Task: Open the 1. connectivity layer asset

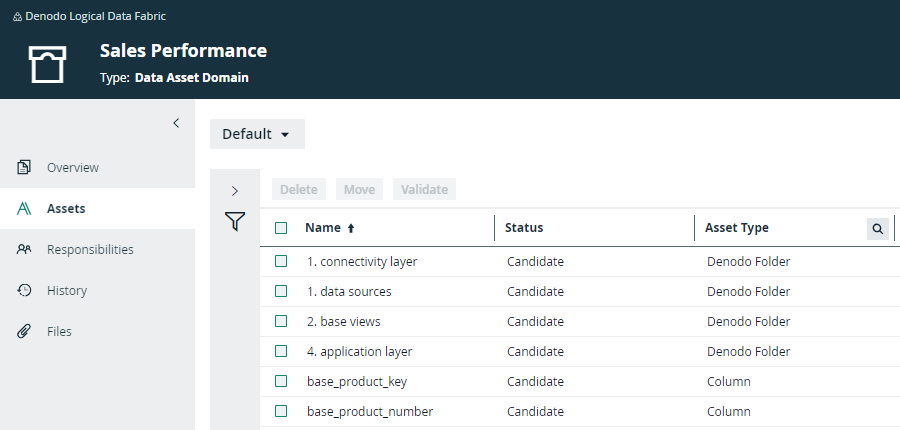Action: click(x=362, y=261)
